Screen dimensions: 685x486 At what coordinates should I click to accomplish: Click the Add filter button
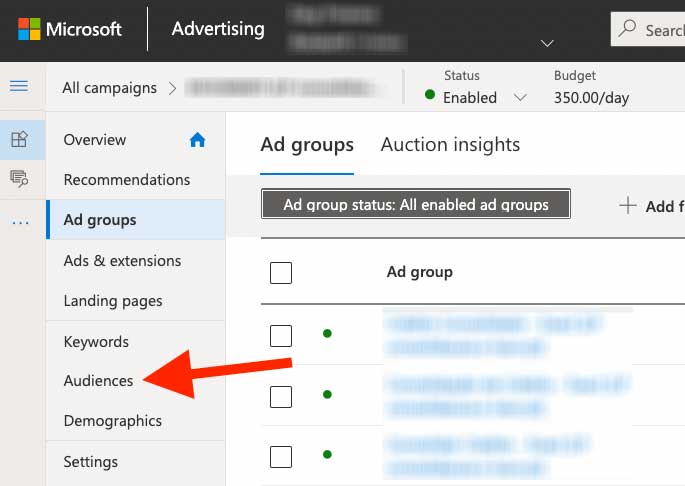pos(652,206)
